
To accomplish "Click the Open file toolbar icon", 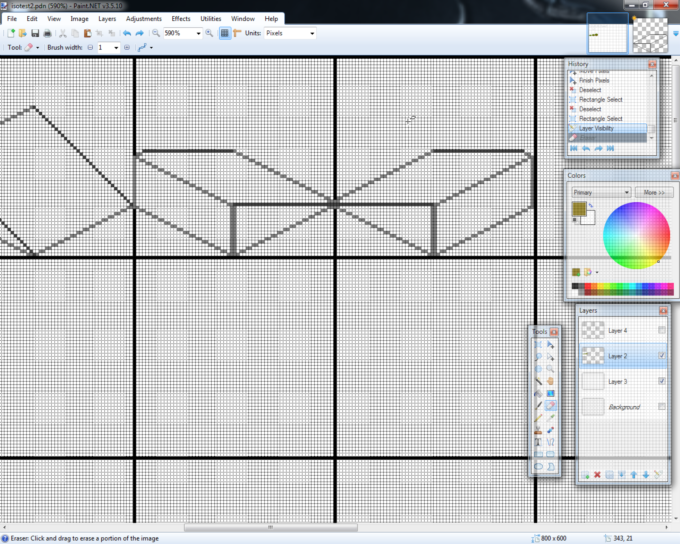I will (x=23, y=33).
